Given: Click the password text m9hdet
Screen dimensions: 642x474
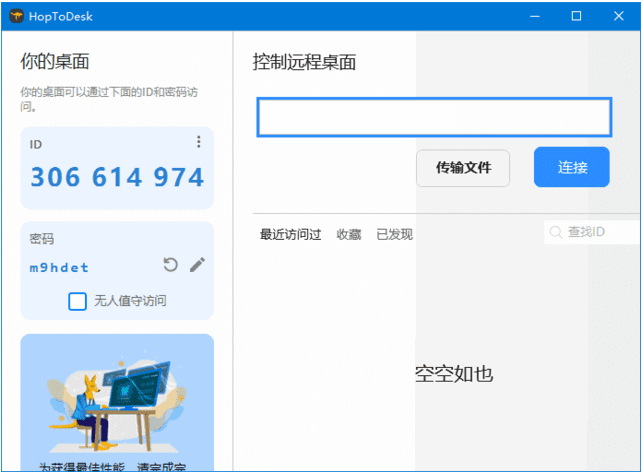Looking at the screenshot, I should pos(59,268).
